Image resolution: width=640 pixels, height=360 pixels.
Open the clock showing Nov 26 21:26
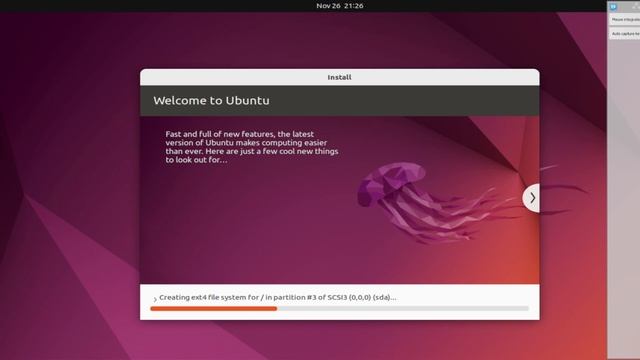340,6
